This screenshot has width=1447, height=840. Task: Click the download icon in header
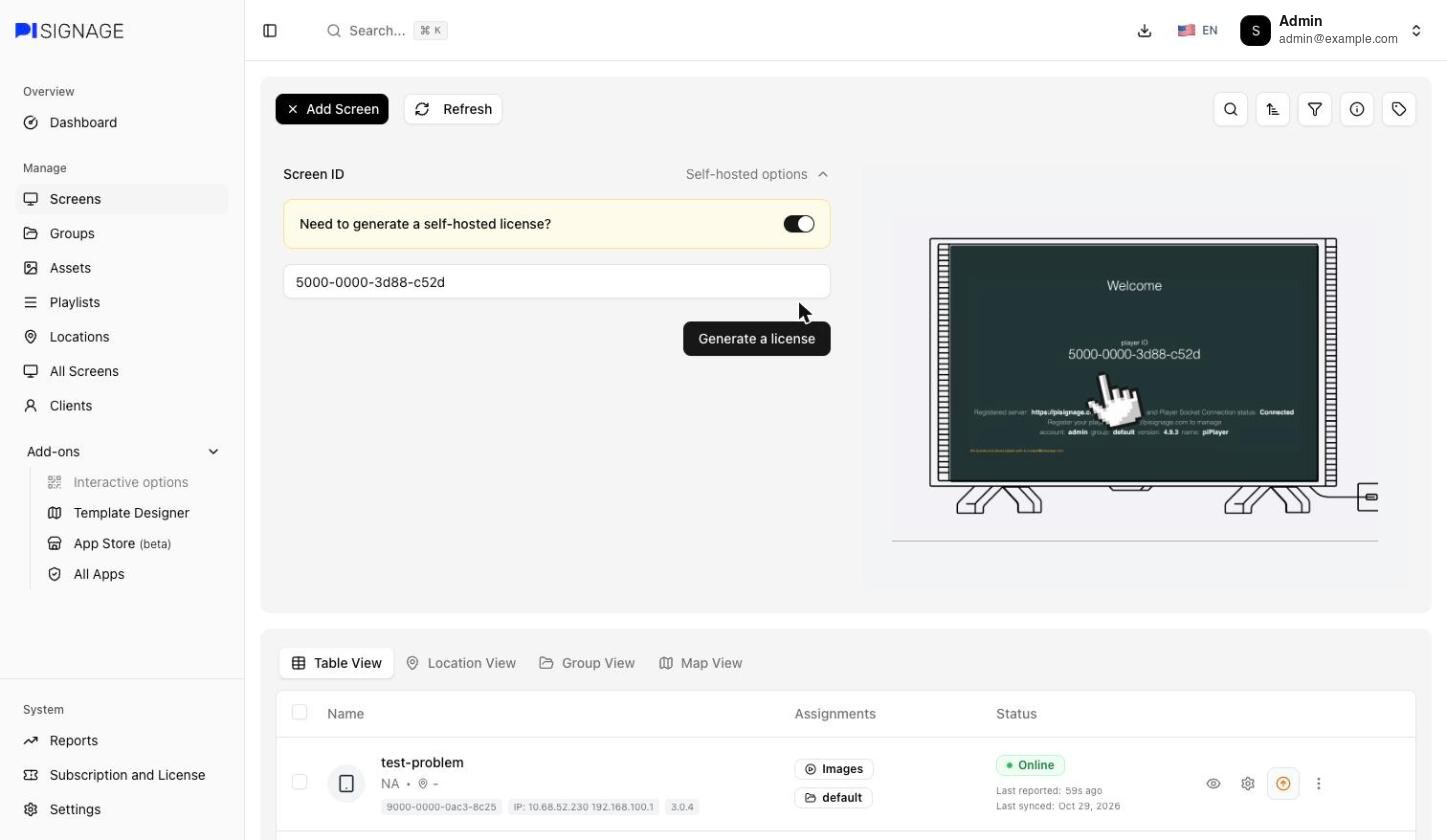pyautogui.click(x=1145, y=31)
